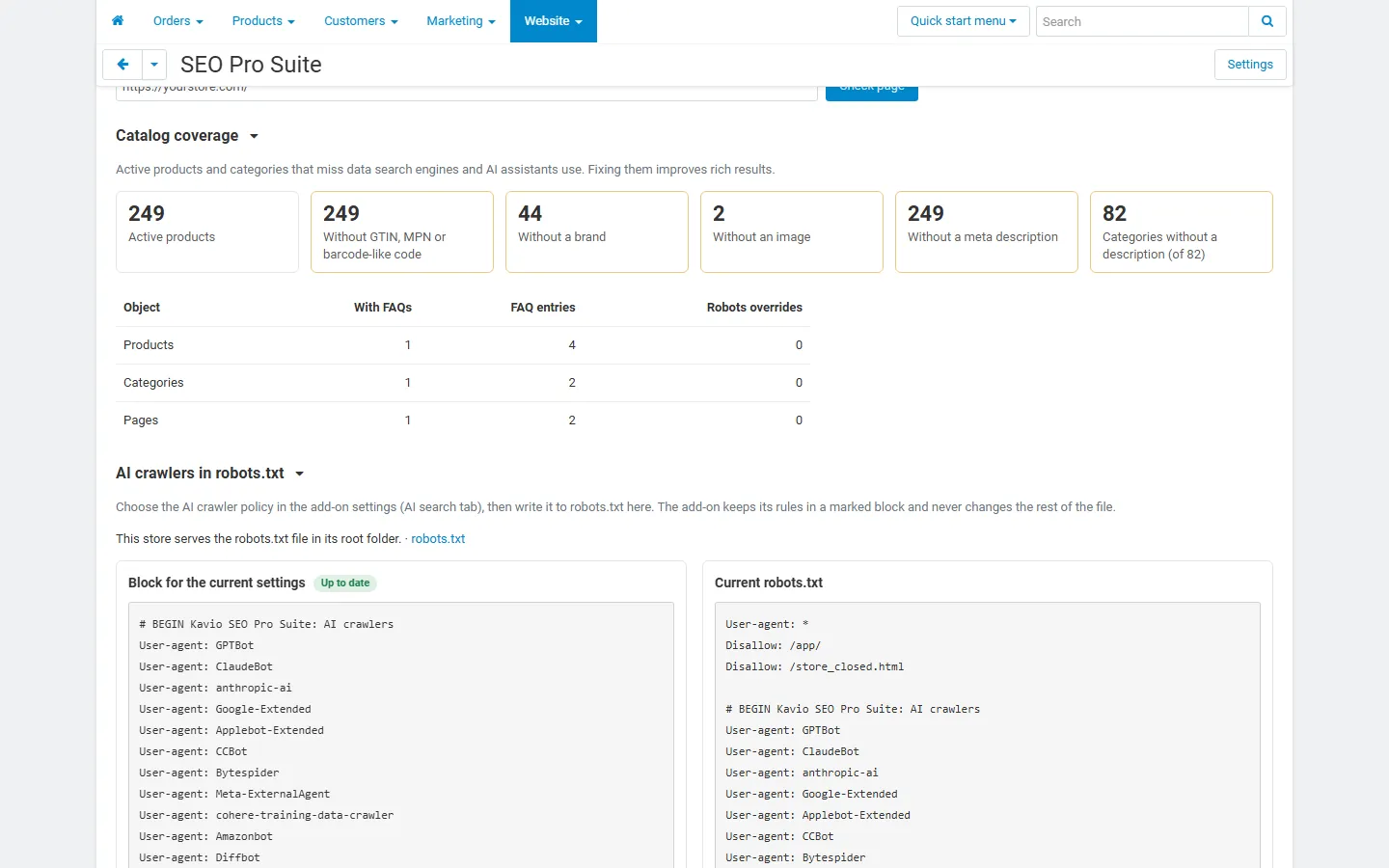Focus the Search input field
The height and width of the screenshot is (868, 1389).
click(x=1142, y=21)
